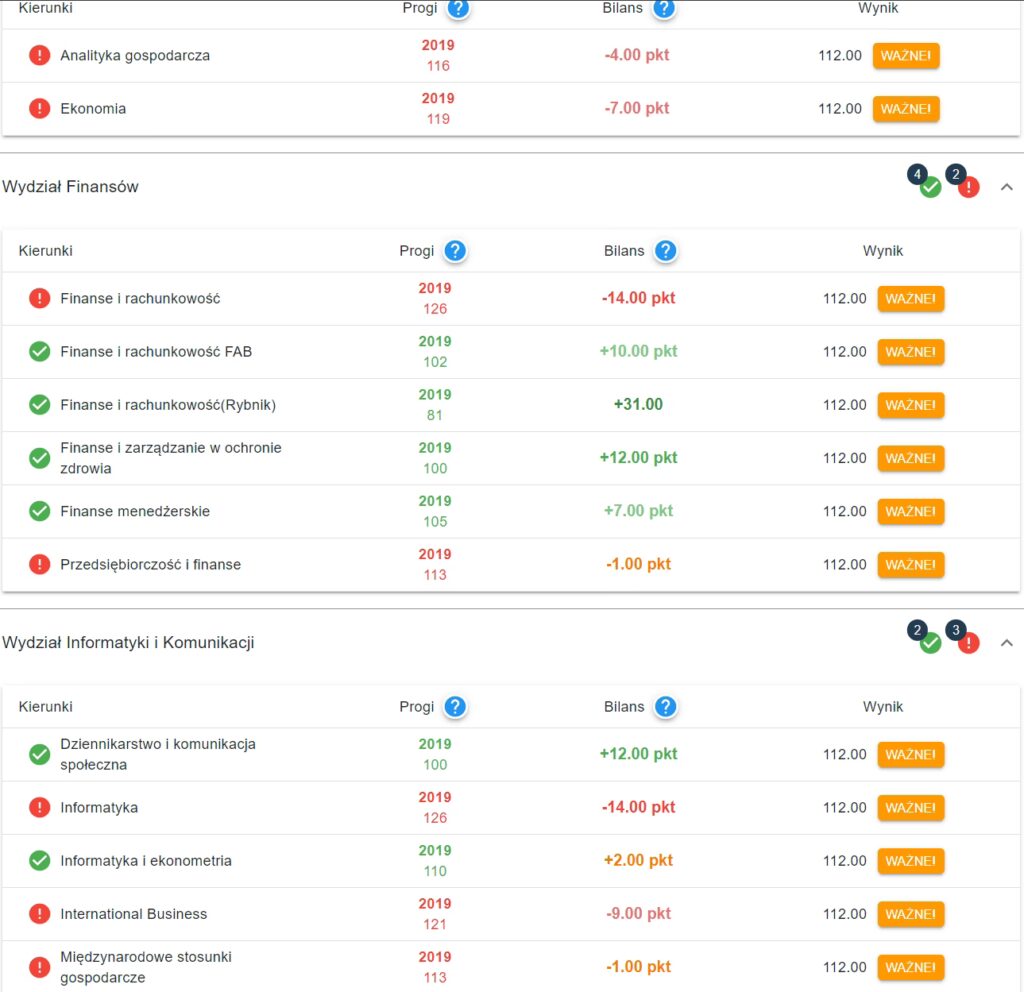Collapse the Wydział Finansów section
The width and height of the screenshot is (1024, 992).
1006,187
